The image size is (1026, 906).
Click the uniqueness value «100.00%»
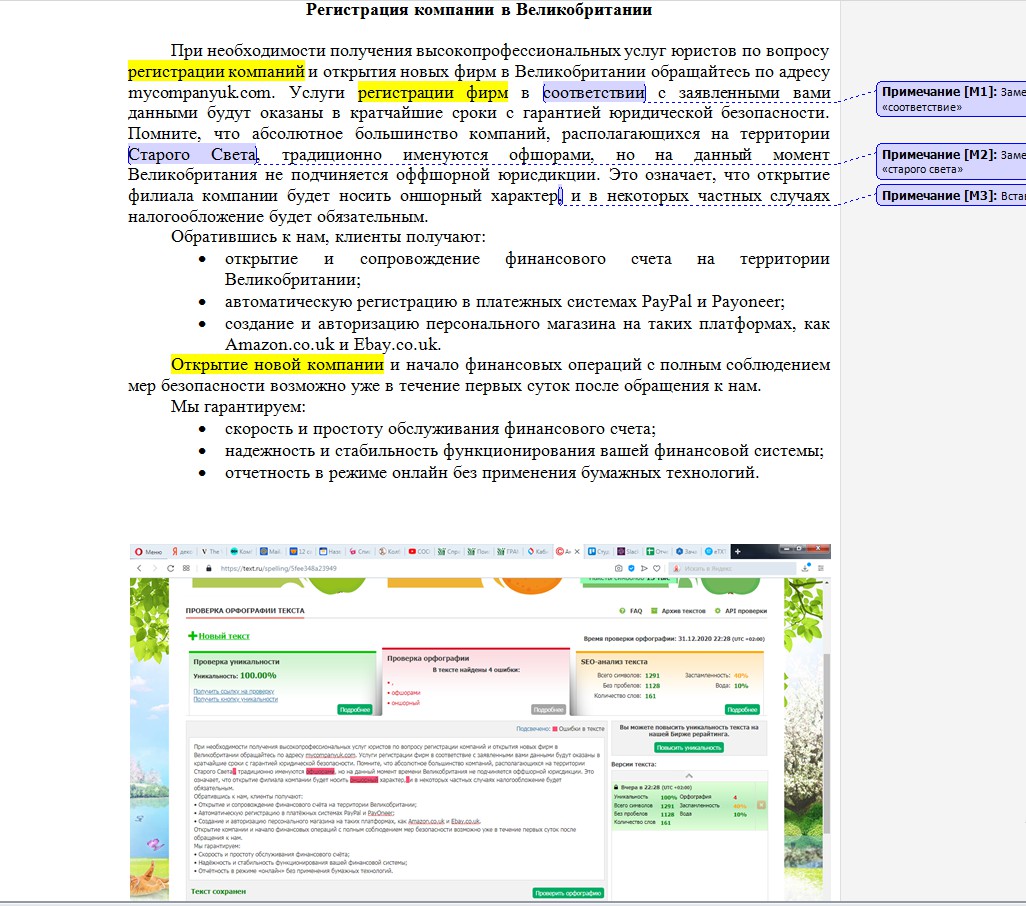tap(258, 676)
